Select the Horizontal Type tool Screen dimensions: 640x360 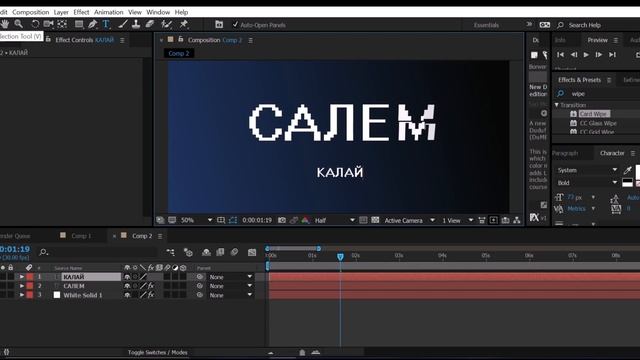(x=106, y=24)
